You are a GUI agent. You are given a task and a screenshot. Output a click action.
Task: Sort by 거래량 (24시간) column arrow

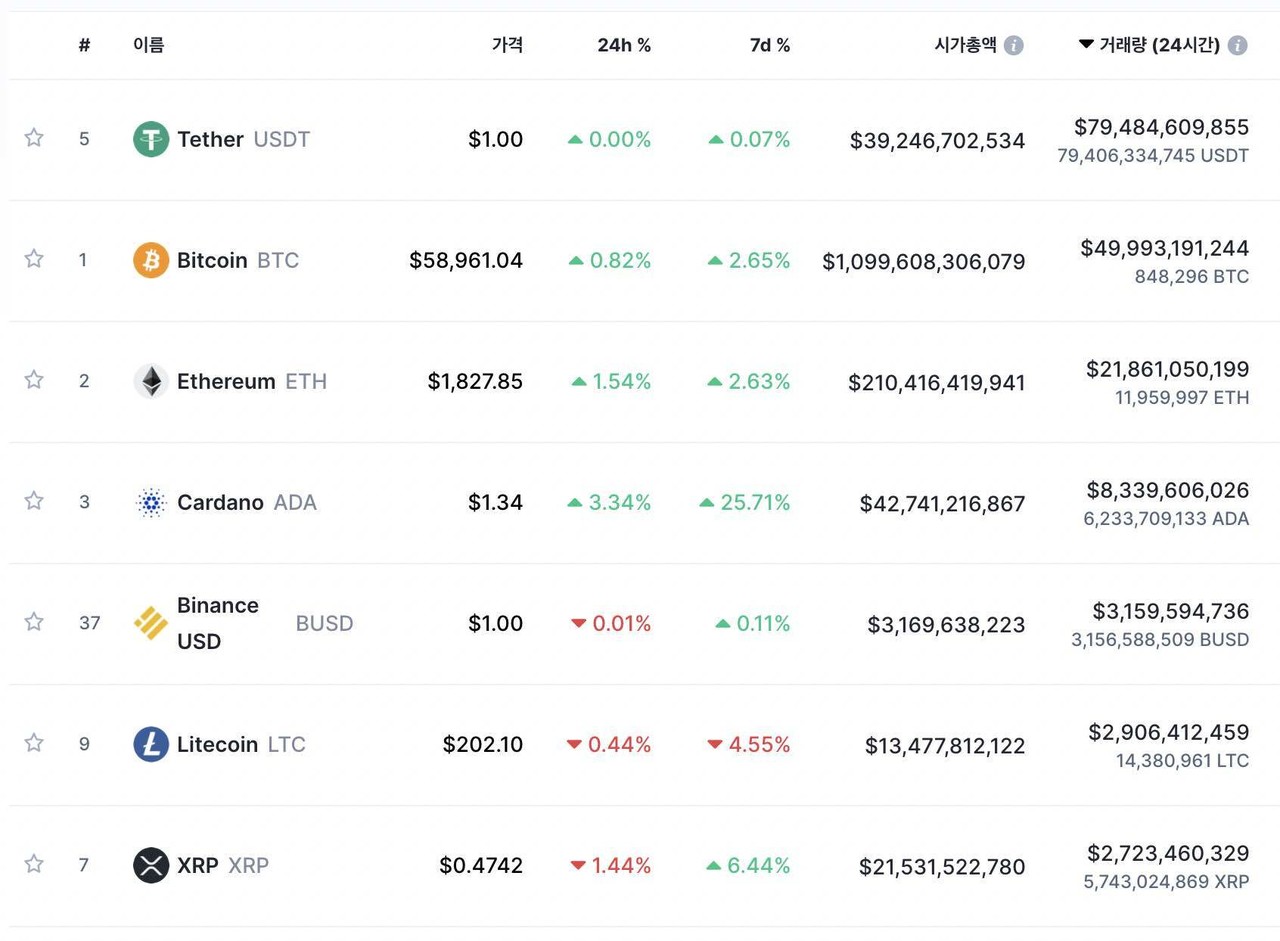point(1086,45)
